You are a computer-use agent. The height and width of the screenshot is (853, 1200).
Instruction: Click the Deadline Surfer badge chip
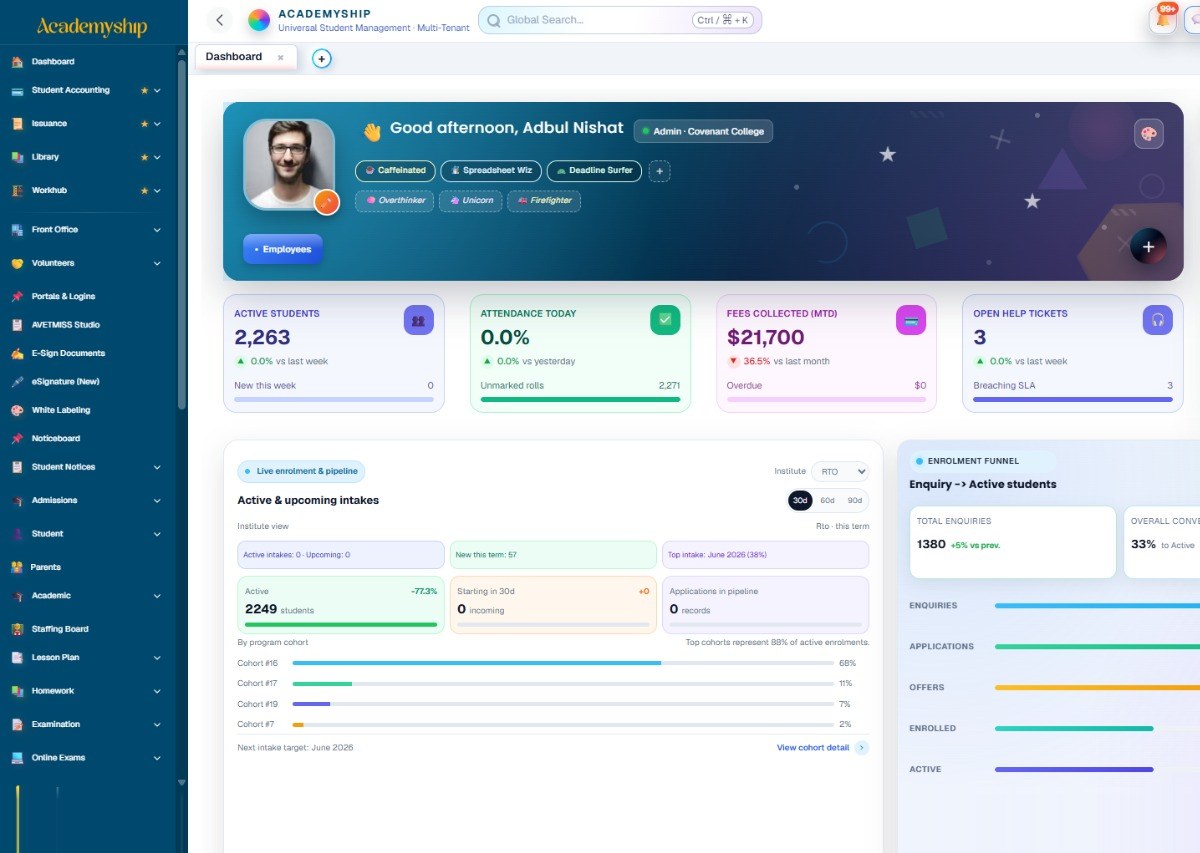point(594,171)
